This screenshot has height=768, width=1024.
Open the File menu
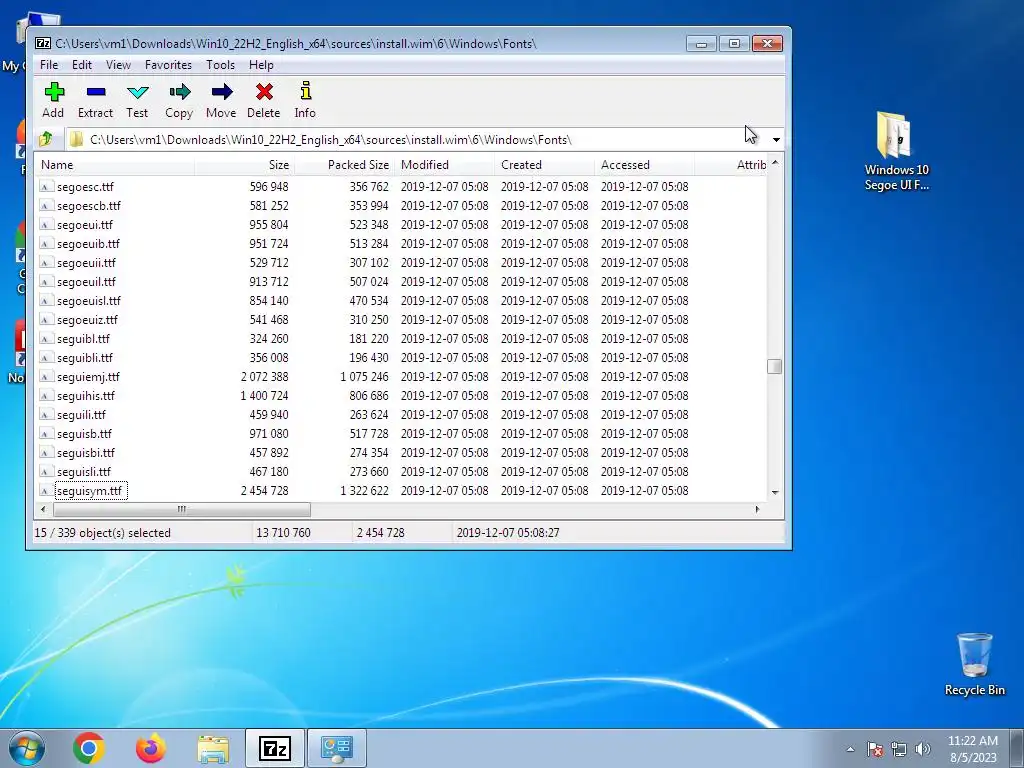point(49,65)
